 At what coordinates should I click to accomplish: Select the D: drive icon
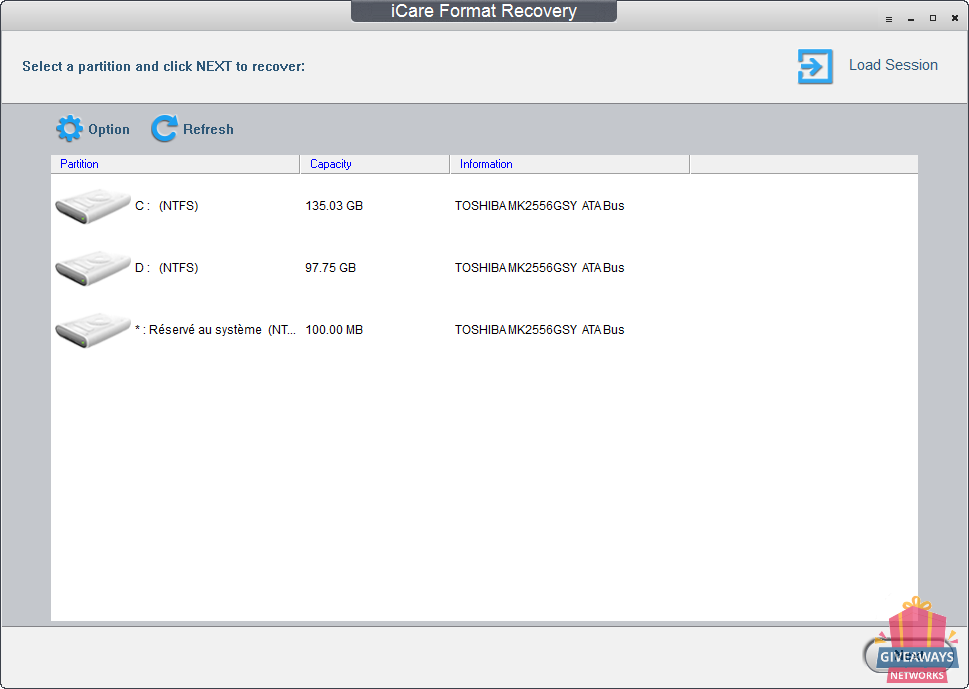(x=93, y=268)
